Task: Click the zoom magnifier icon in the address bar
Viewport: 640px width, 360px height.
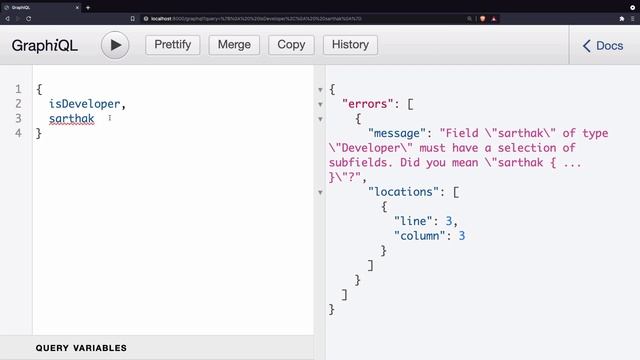Action: coord(469,19)
